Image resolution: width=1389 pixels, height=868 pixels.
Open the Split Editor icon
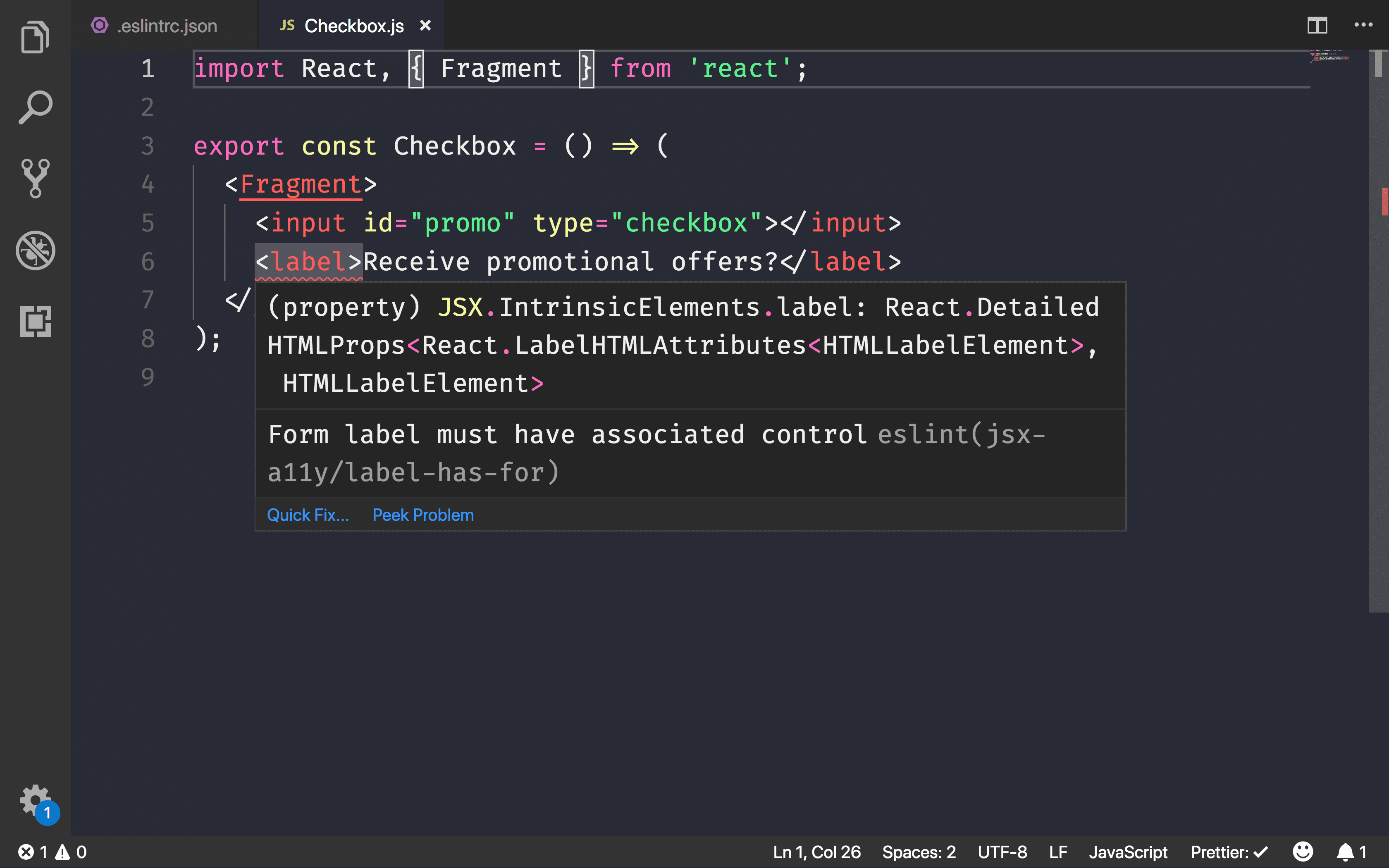pos(1317,25)
